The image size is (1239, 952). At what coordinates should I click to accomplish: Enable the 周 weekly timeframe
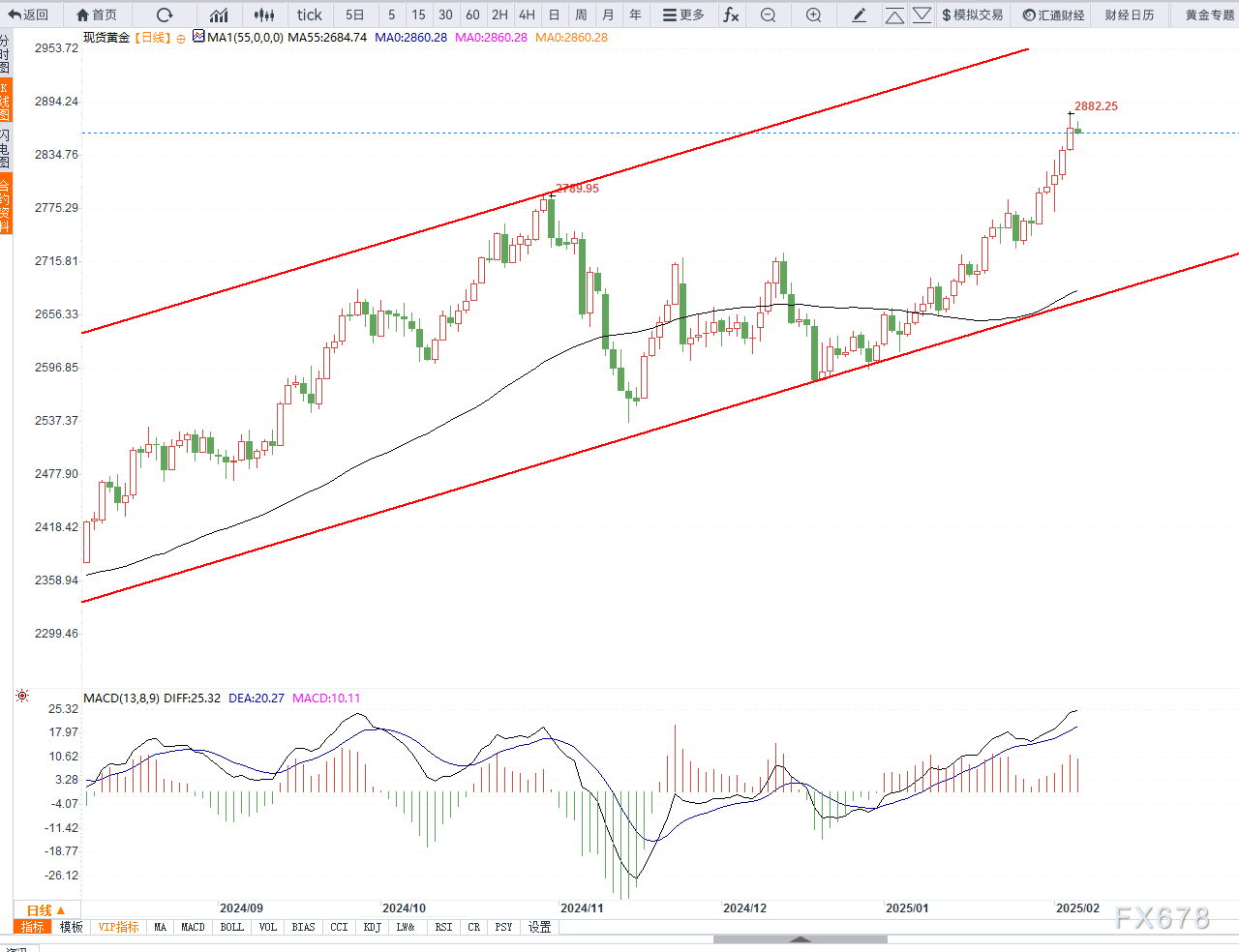[581, 15]
